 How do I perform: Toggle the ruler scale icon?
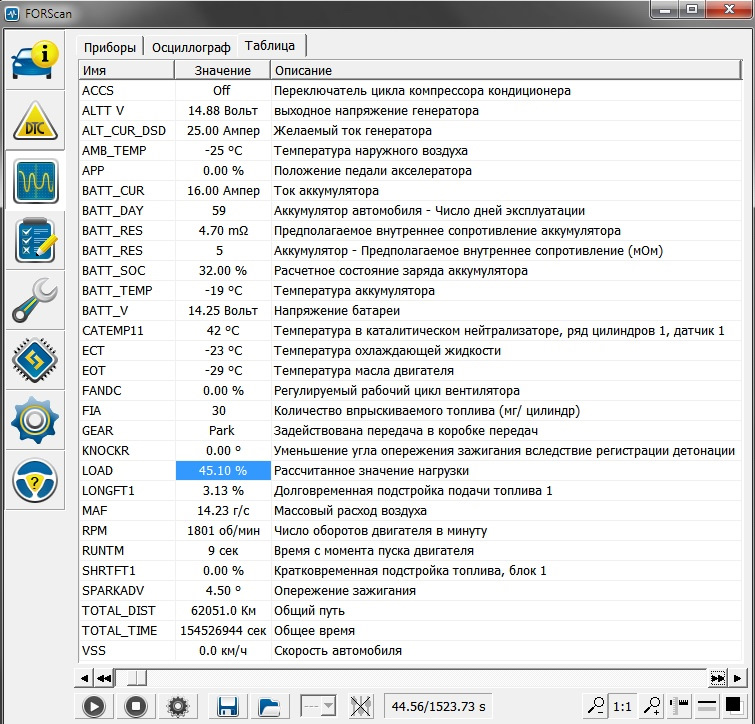click(679, 706)
